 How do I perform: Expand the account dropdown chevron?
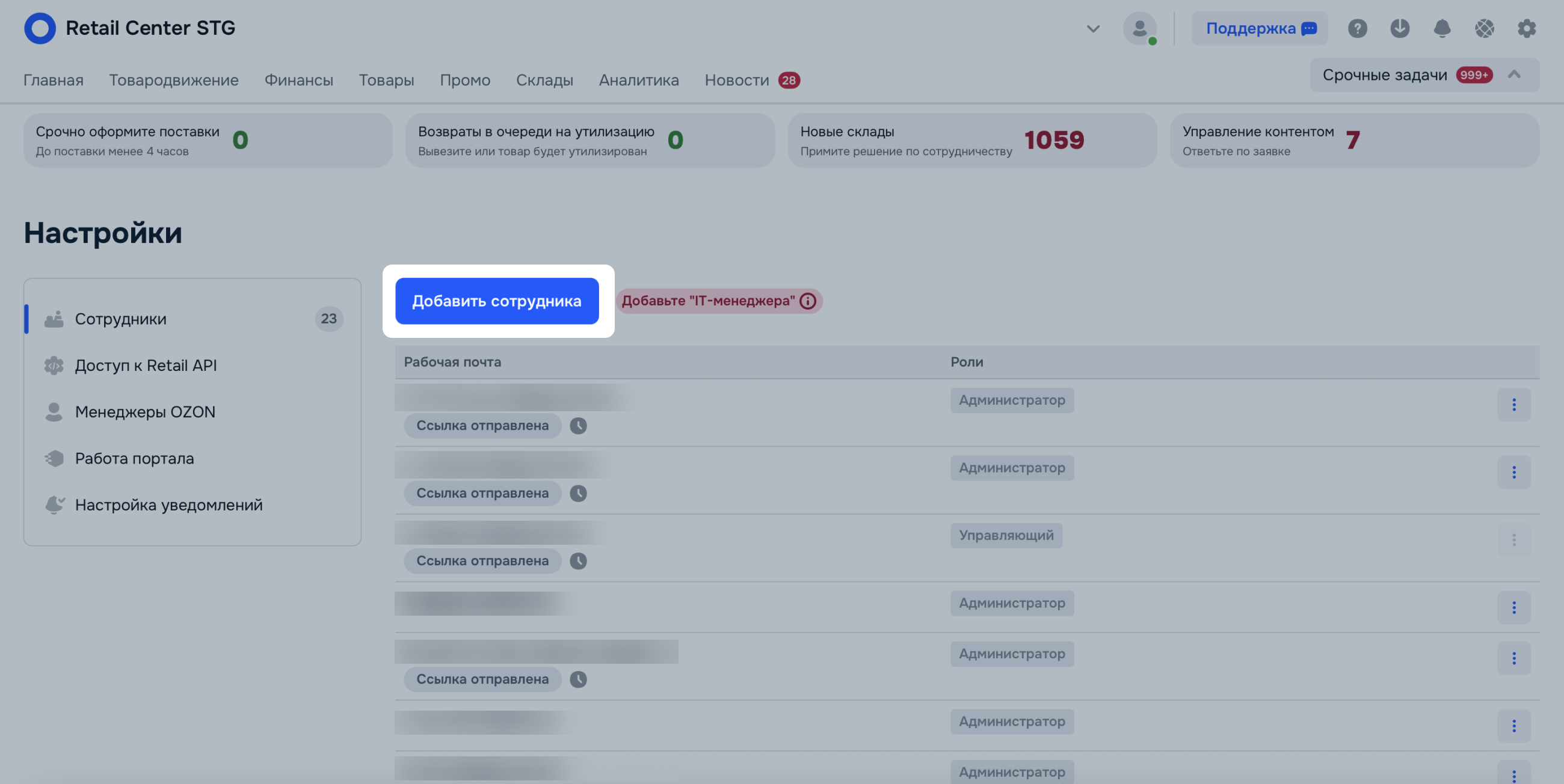pos(1093,28)
